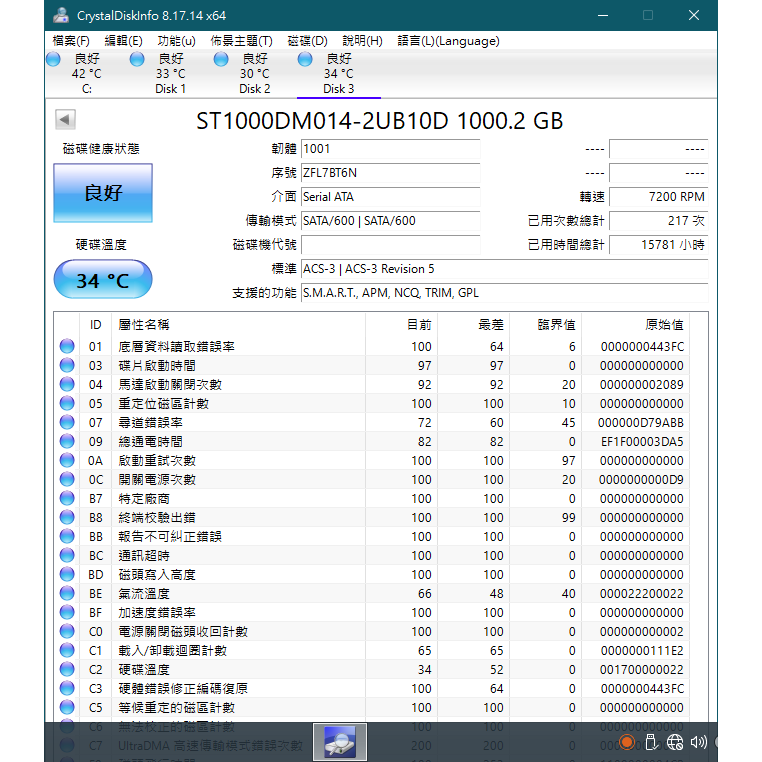Open the 檔案(F) menu
Screen dimensions: 762x762
pos(70,41)
